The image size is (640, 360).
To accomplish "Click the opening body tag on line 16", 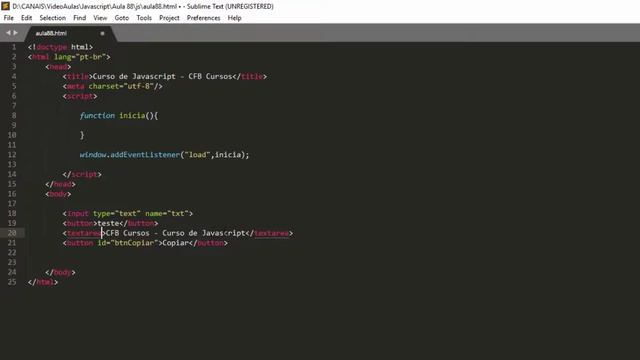I will [58, 194].
